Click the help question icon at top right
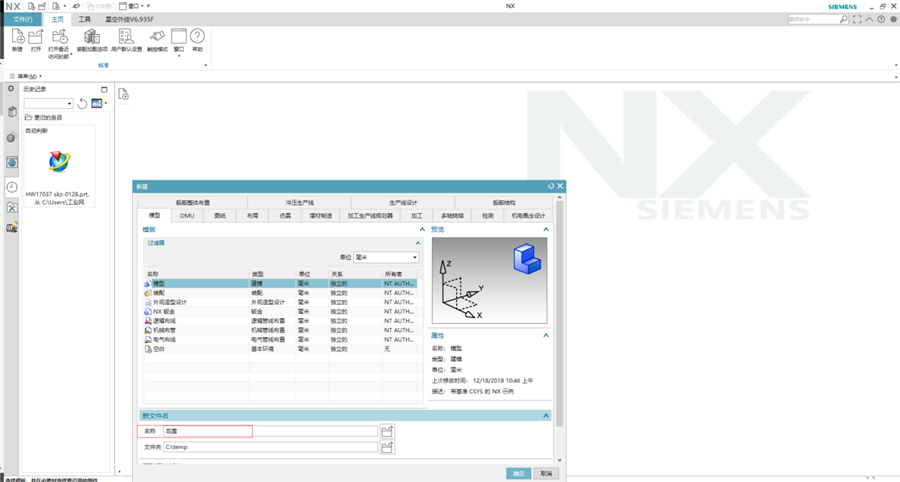 881,20
